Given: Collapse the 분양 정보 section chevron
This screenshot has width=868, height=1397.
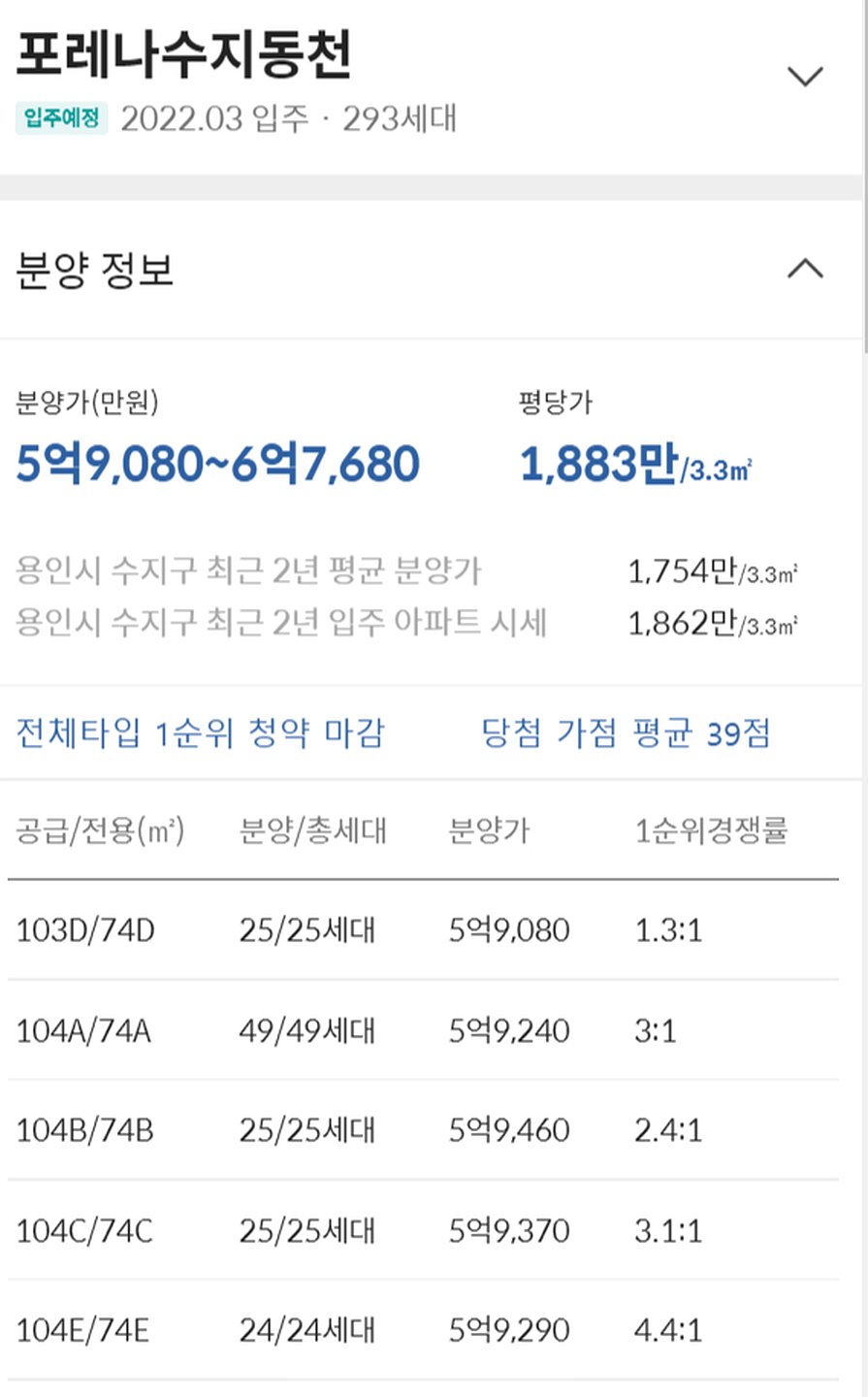Looking at the screenshot, I should click(805, 269).
